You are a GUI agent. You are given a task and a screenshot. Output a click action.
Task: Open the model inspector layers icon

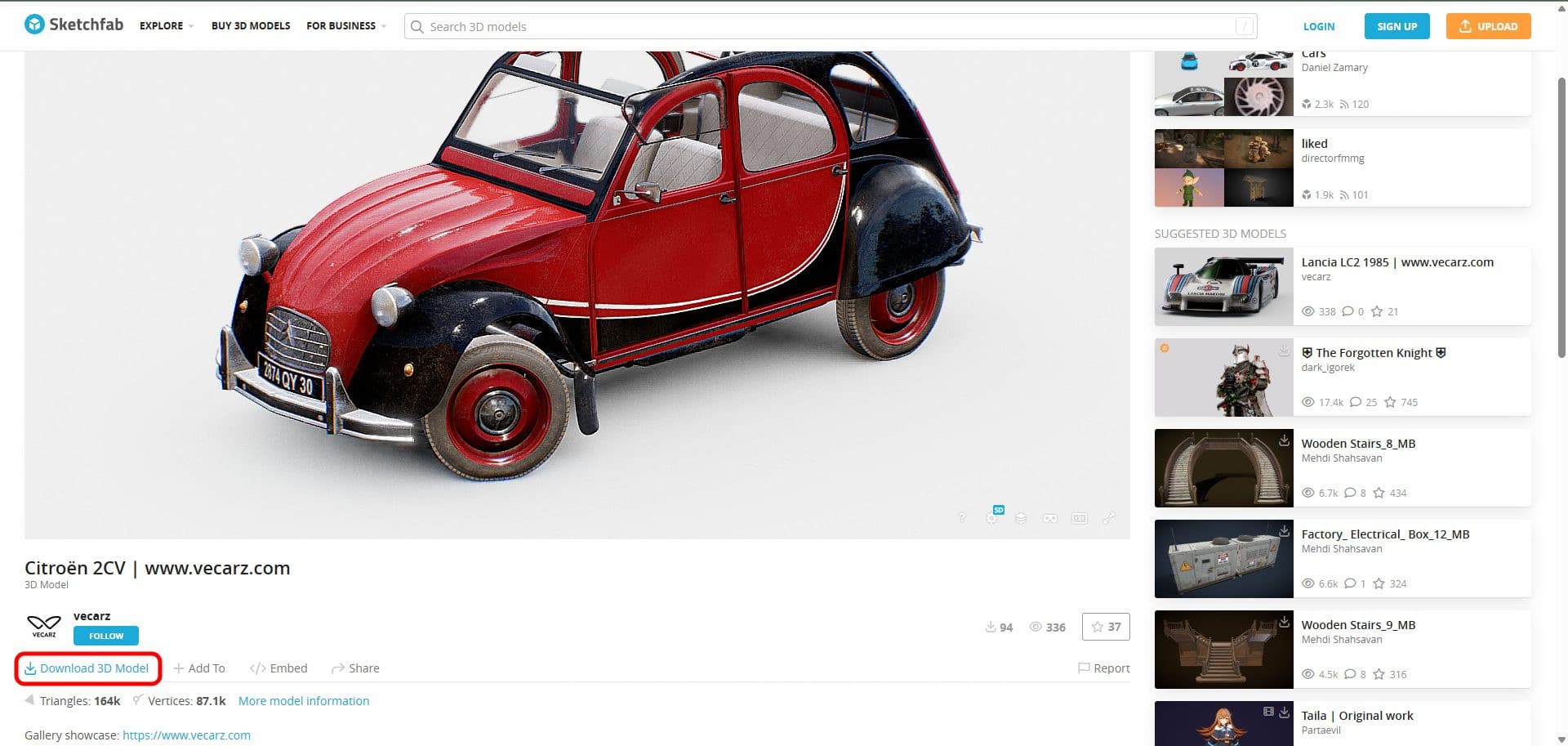point(1021,518)
